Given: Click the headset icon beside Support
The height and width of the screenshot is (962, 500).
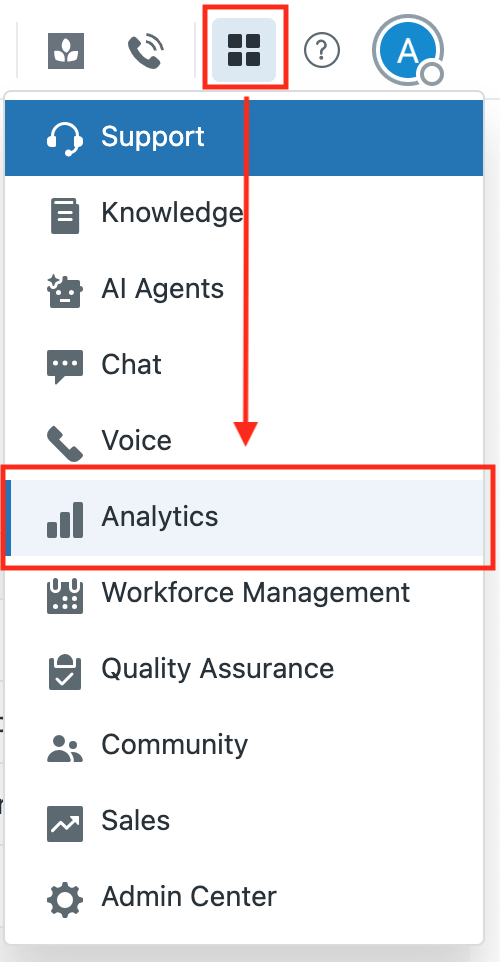Looking at the screenshot, I should [64, 137].
